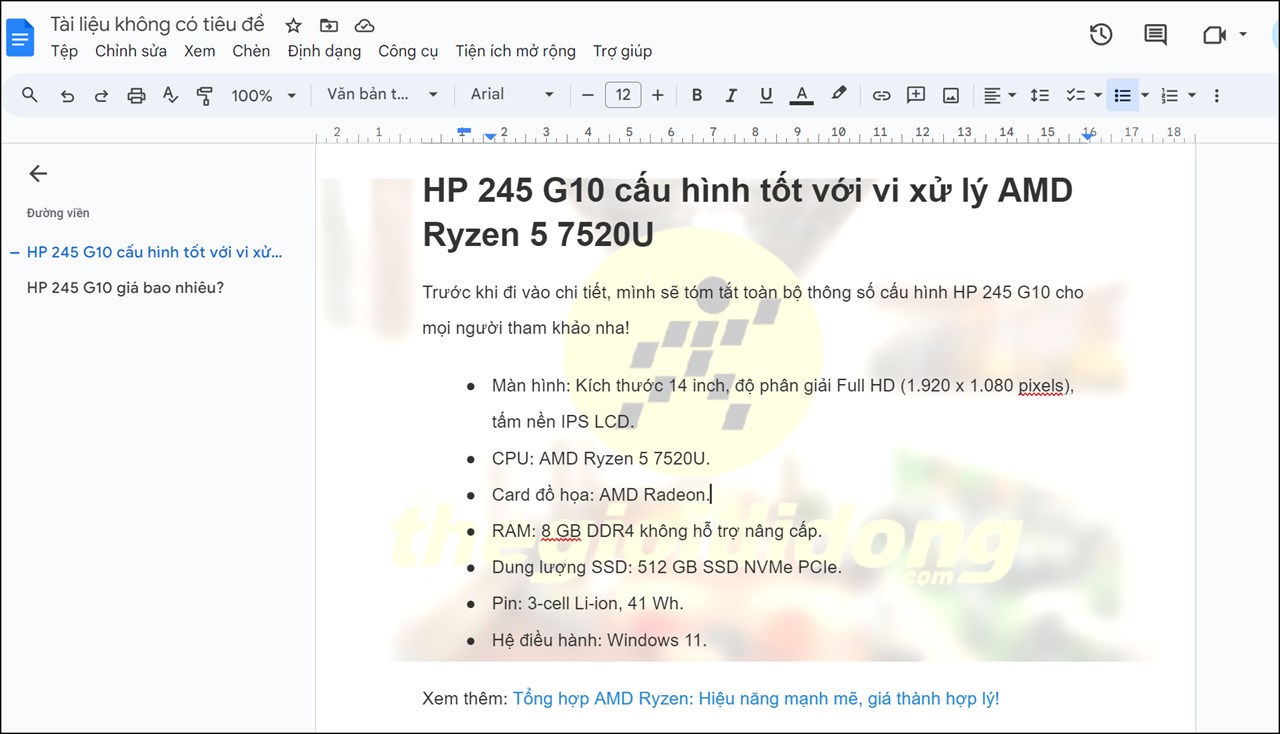
Task: Insert a link
Action: [x=881, y=95]
